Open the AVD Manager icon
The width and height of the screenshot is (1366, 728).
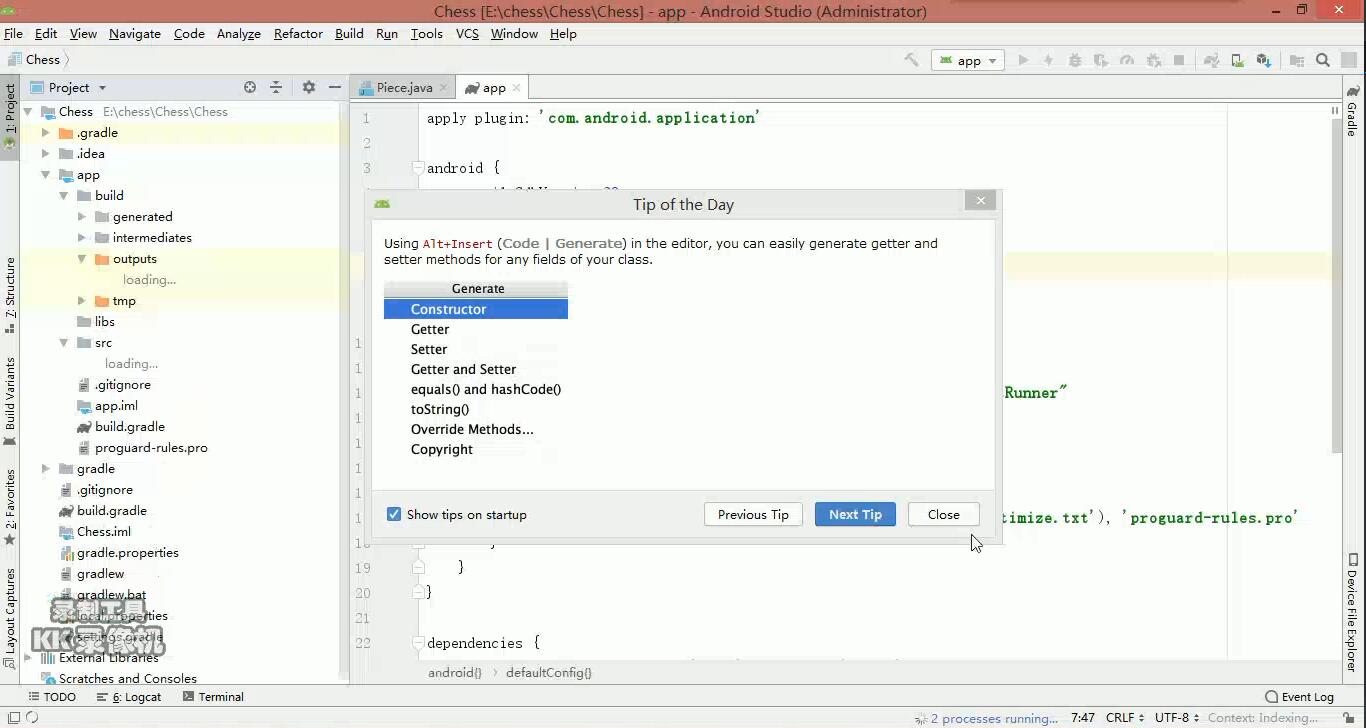point(1238,60)
